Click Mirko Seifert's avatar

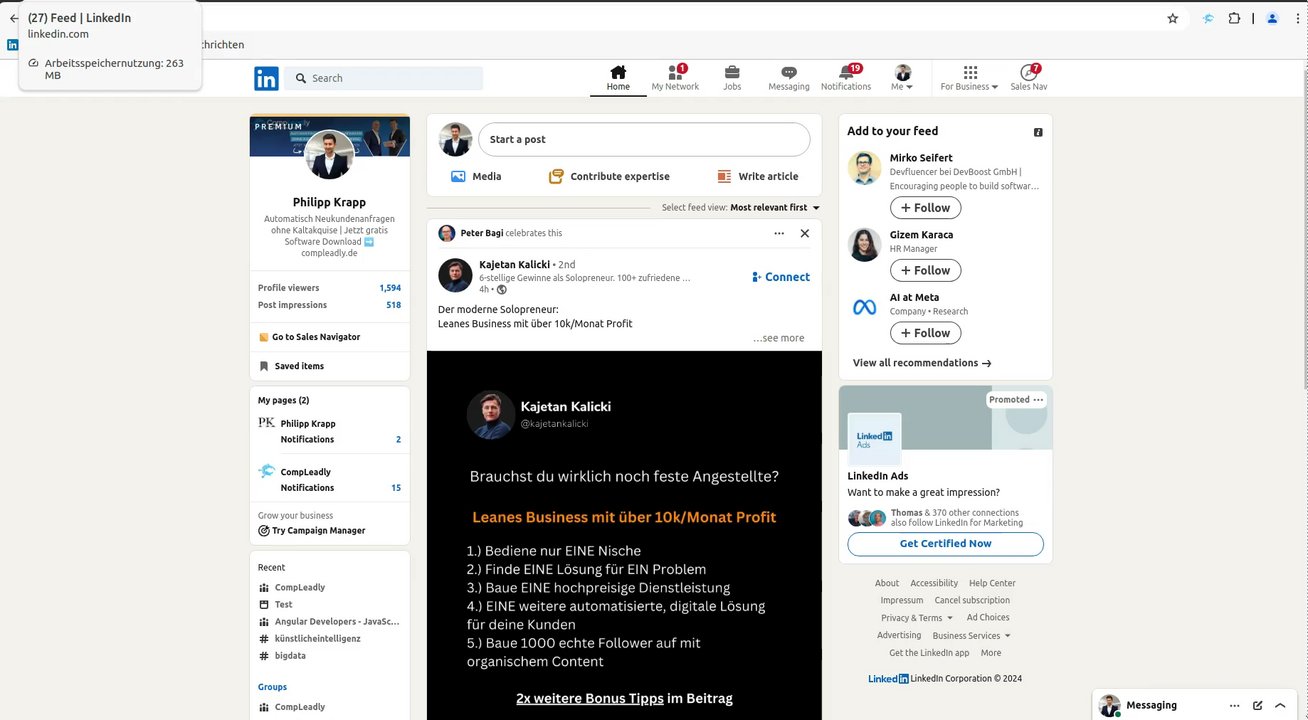pos(864,168)
